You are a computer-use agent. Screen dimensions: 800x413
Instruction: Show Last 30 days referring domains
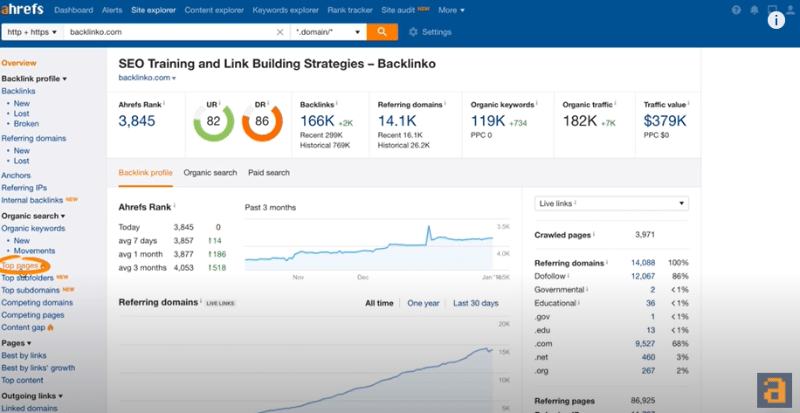(x=476, y=303)
